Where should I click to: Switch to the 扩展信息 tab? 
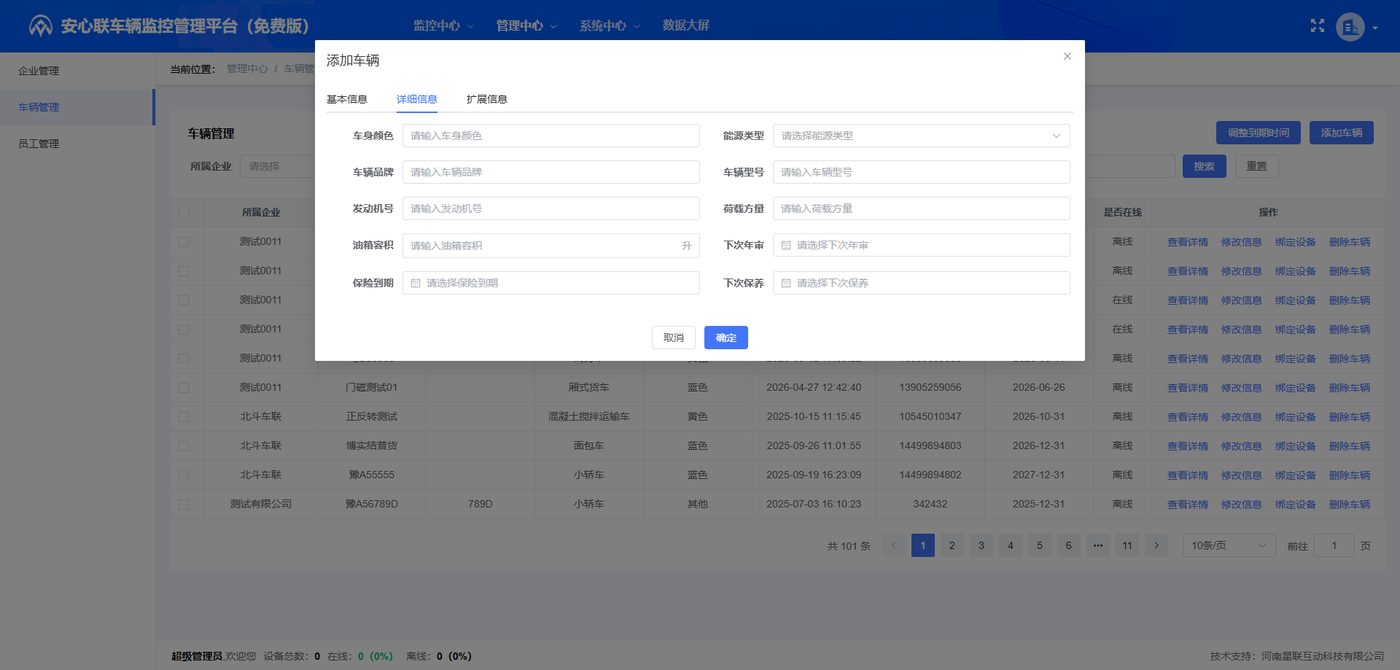pyautogui.click(x=487, y=99)
